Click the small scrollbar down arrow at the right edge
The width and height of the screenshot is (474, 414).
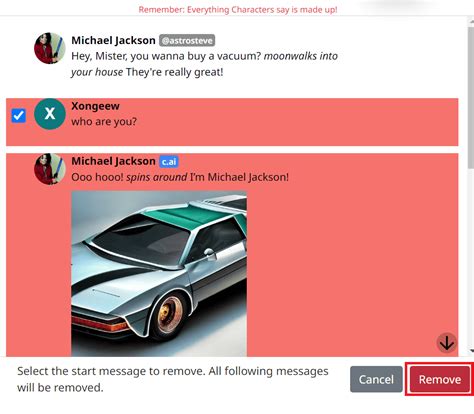471,351
